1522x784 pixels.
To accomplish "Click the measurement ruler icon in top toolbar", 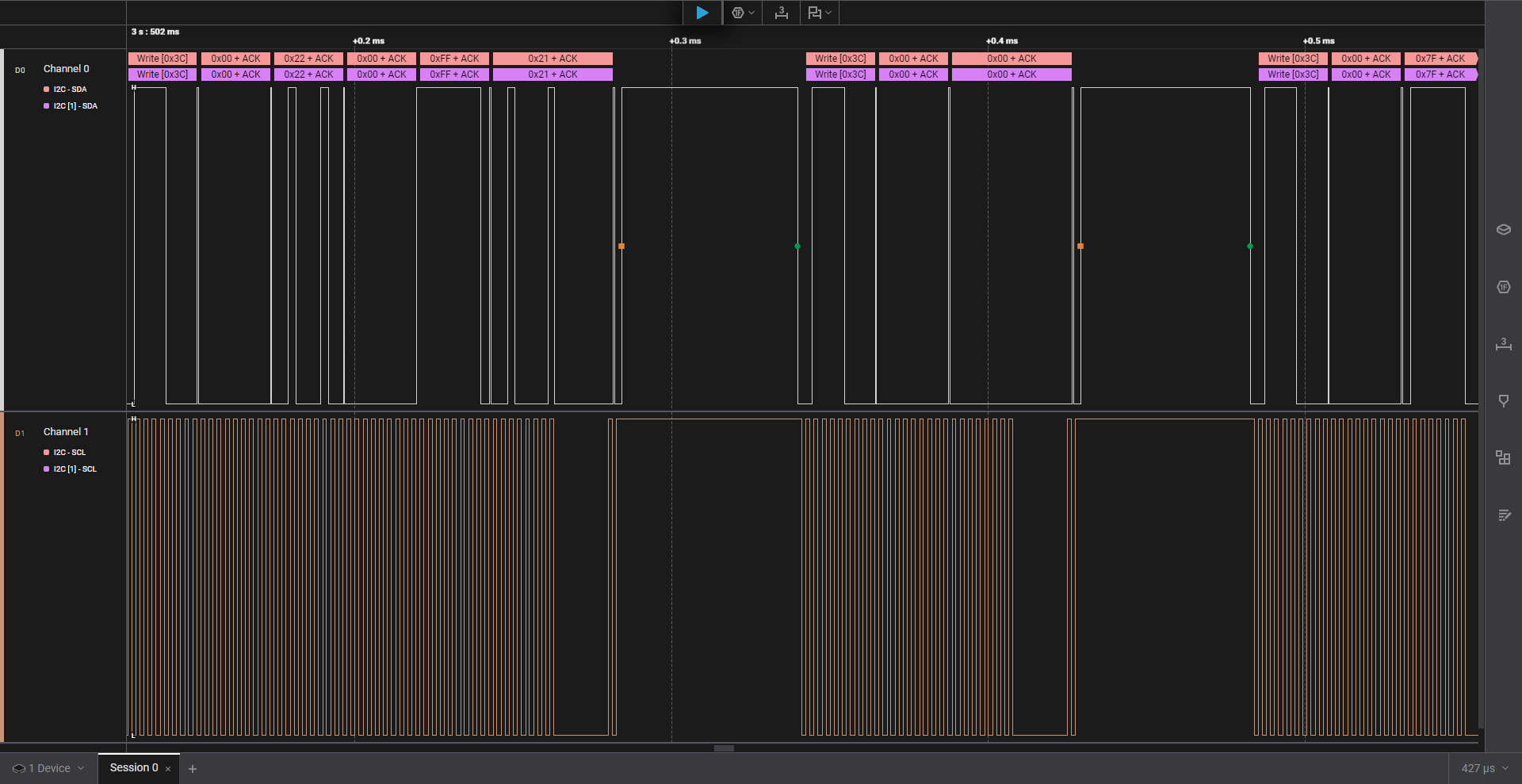I will click(781, 13).
